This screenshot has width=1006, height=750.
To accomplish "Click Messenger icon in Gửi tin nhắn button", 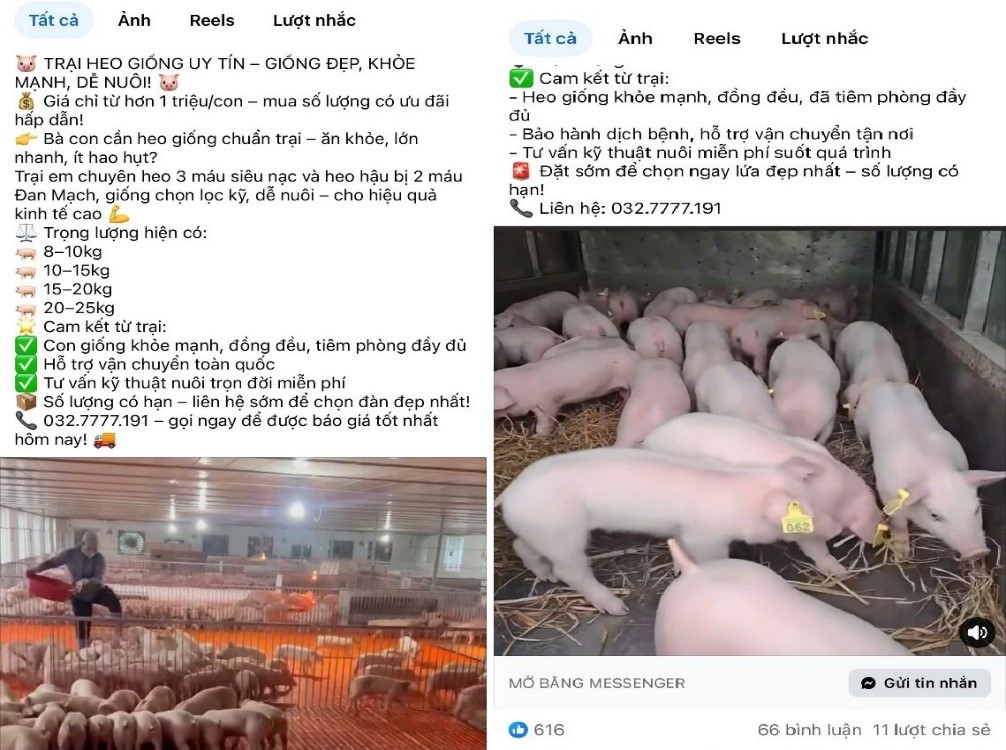I will (x=869, y=683).
